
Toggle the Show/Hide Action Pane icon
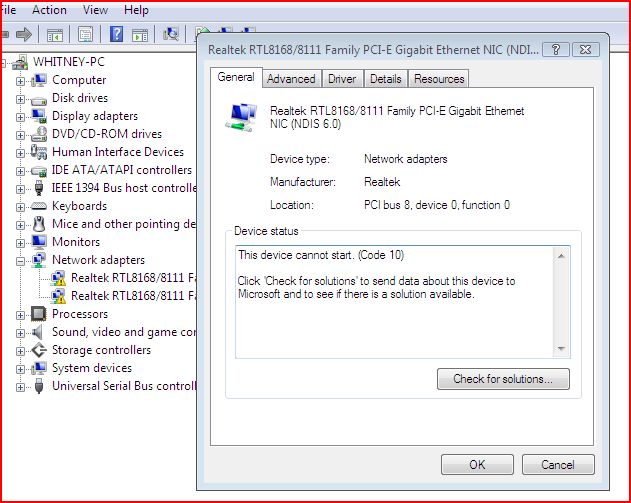click(x=140, y=35)
